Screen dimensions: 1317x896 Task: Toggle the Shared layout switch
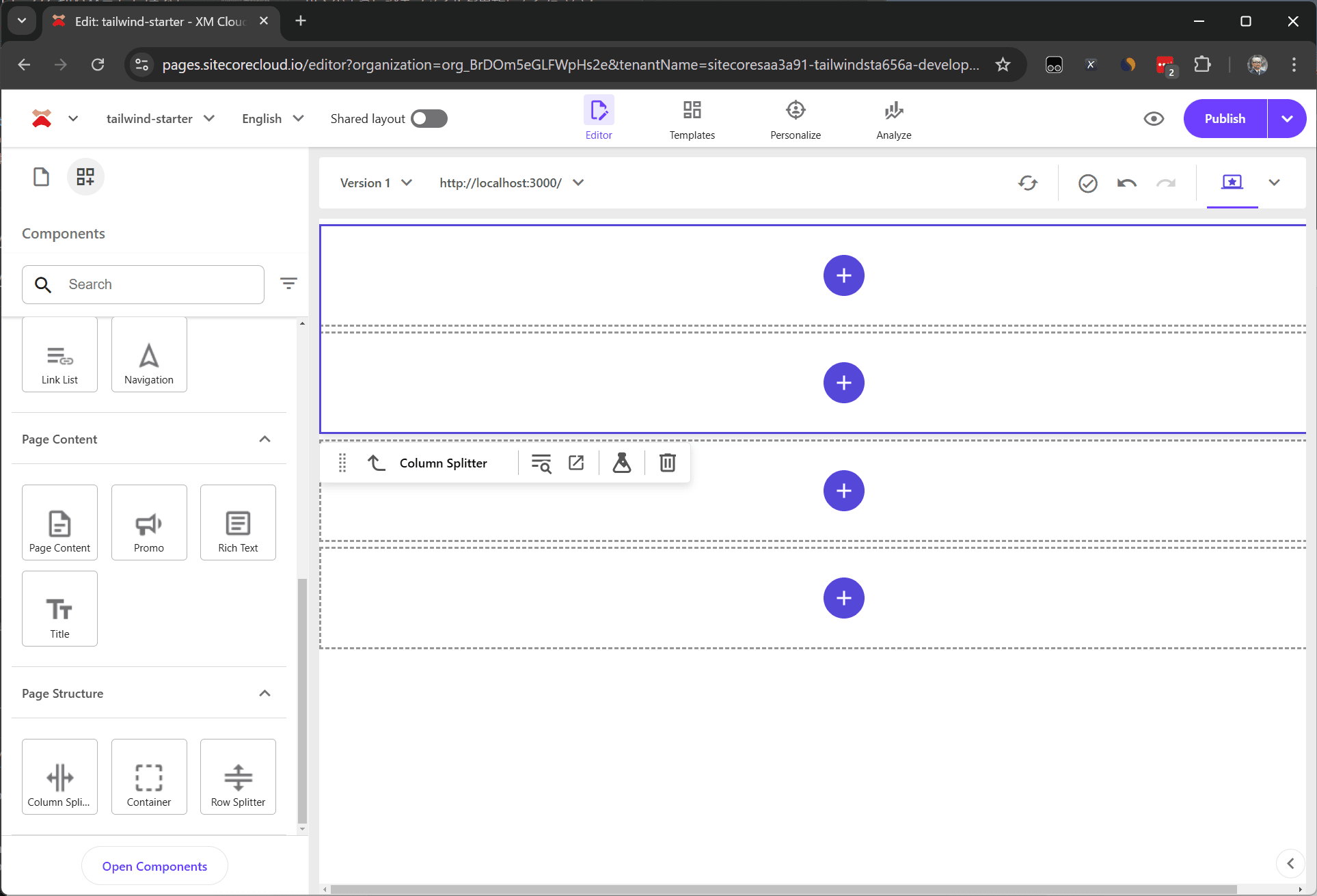(429, 119)
